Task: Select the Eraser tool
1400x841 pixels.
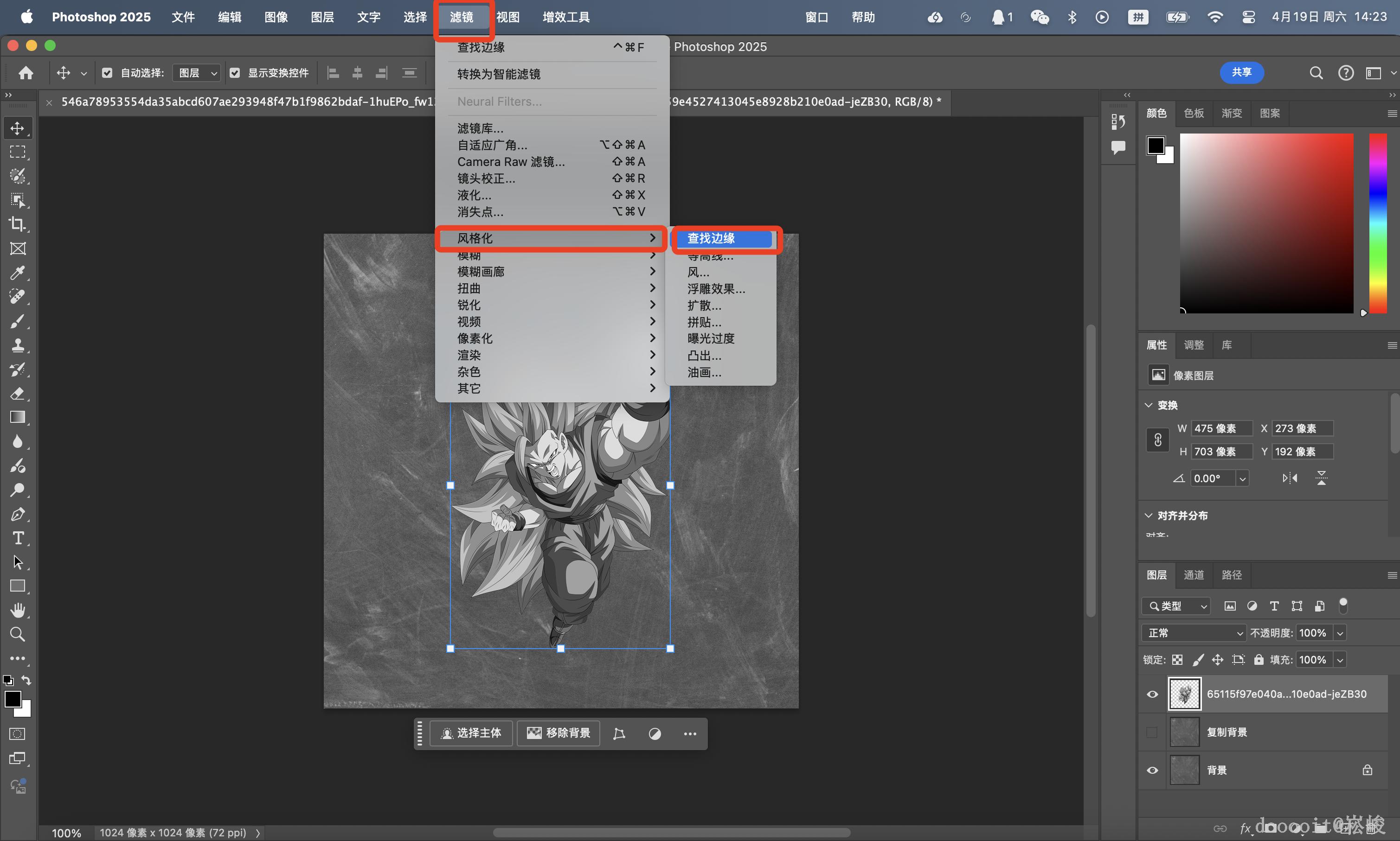Action: [18, 393]
